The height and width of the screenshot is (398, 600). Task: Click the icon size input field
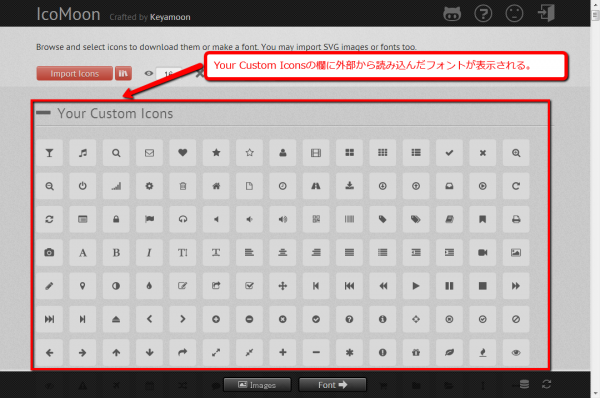168,73
